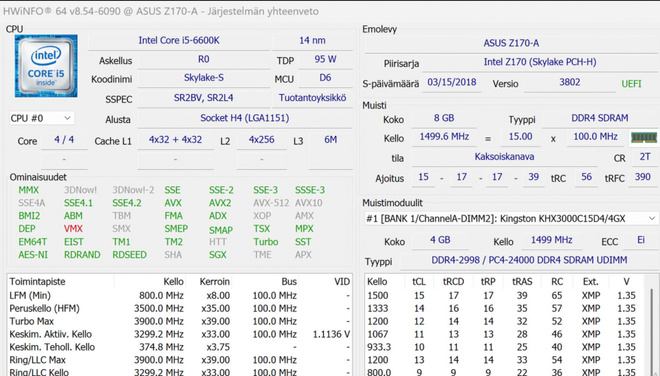Click the HWiNFO window title bar
Screen dimensions: 660x376
330,11
